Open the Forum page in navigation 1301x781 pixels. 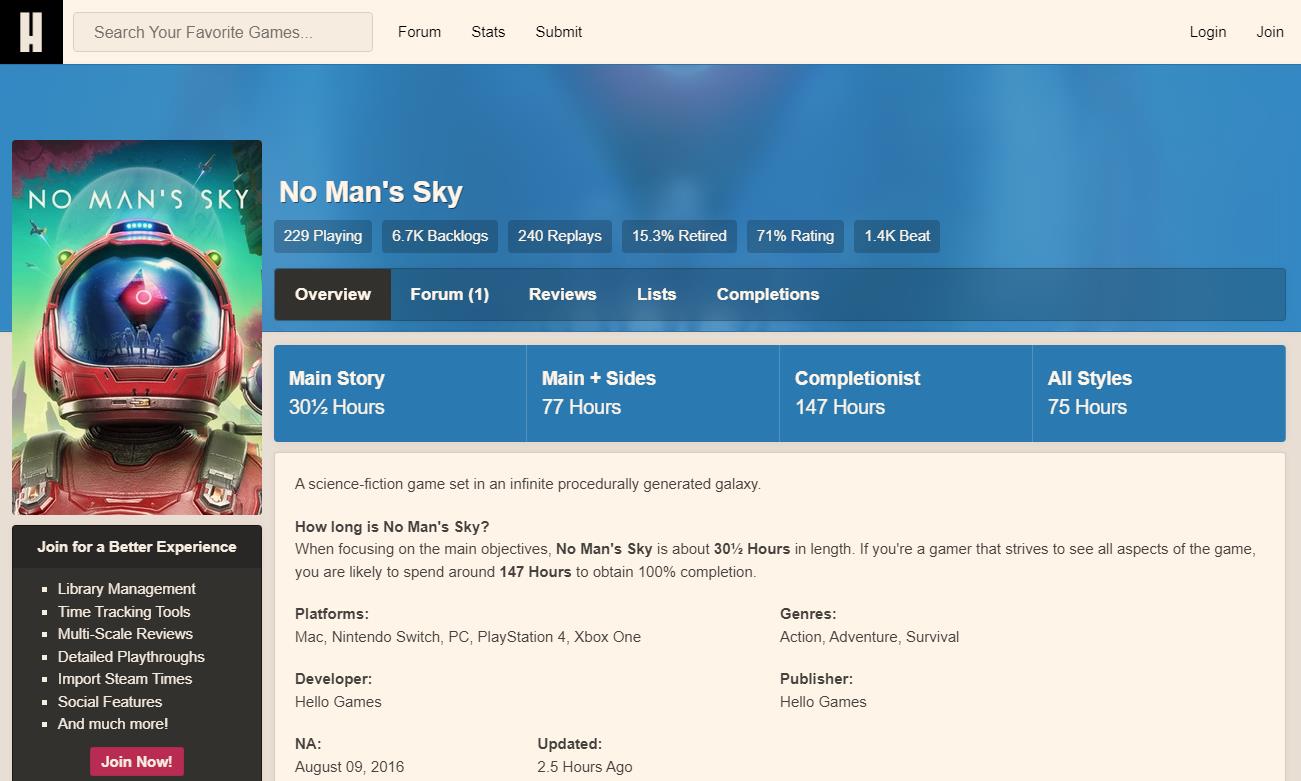(x=419, y=32)
